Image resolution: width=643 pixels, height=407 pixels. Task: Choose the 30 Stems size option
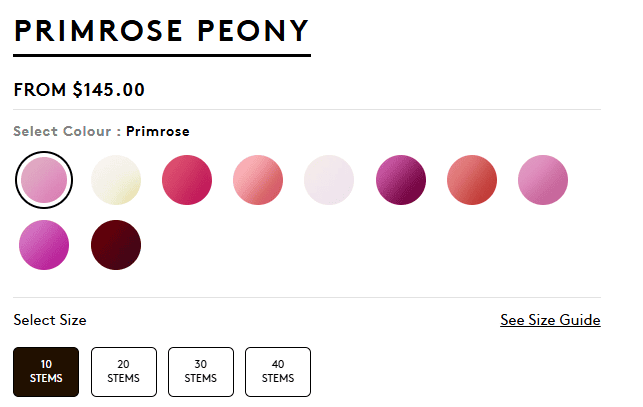pyautogui.click(x=201, y=372)
